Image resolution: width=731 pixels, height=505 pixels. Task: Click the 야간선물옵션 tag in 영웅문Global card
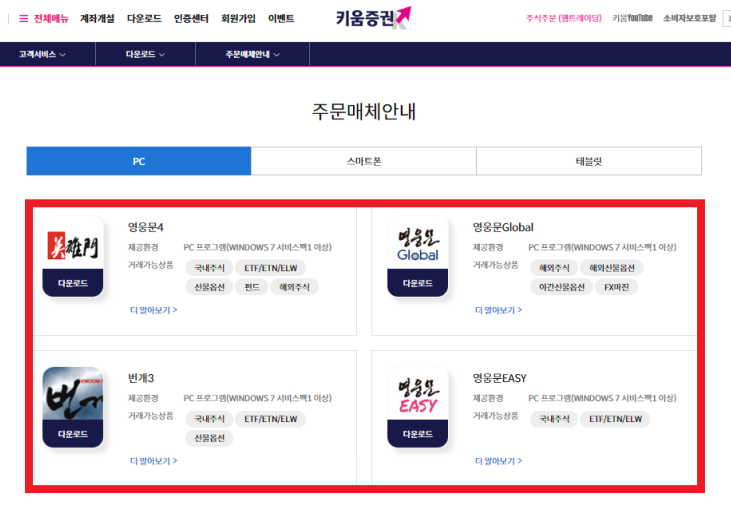click(562, 287)
